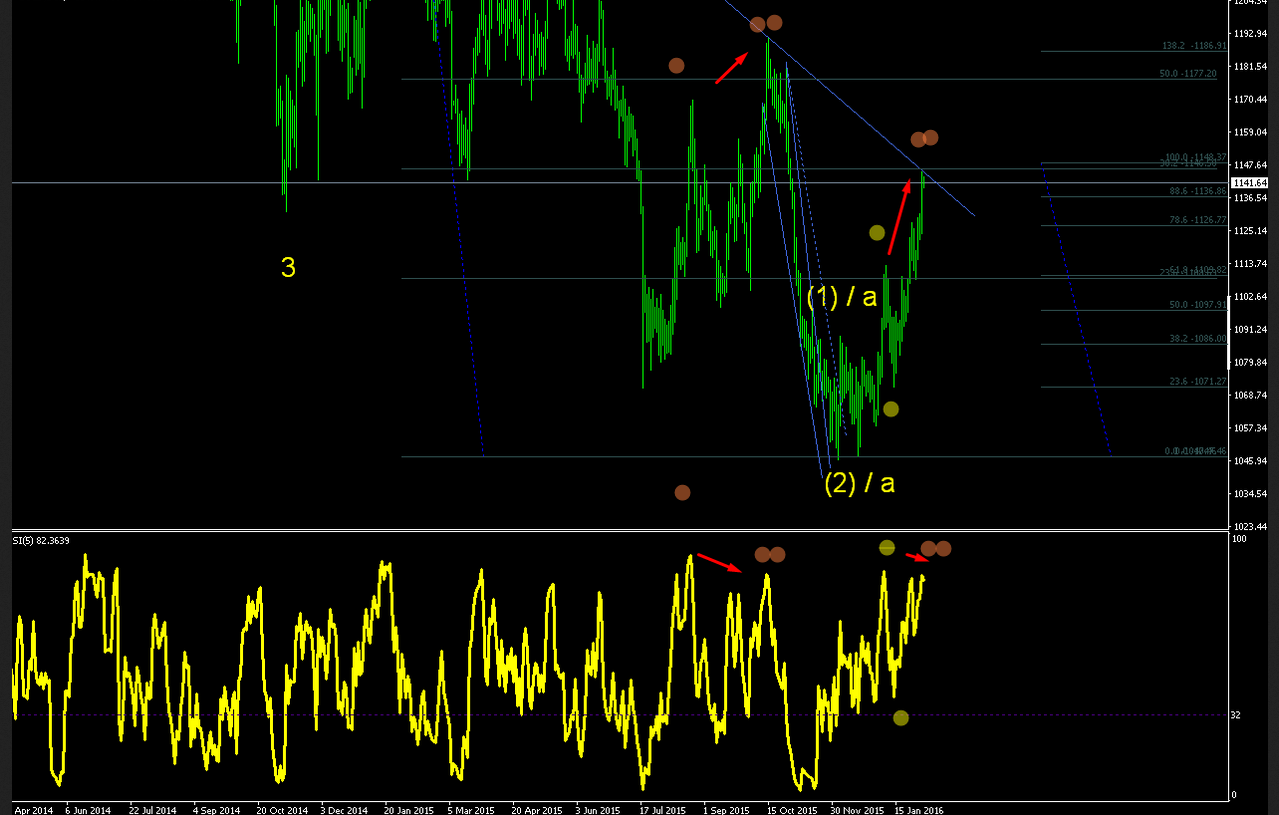Click the current price tag 1141.64
Screen dimensions: 1279x815
pyautogui.click(x=1250, y=183)
